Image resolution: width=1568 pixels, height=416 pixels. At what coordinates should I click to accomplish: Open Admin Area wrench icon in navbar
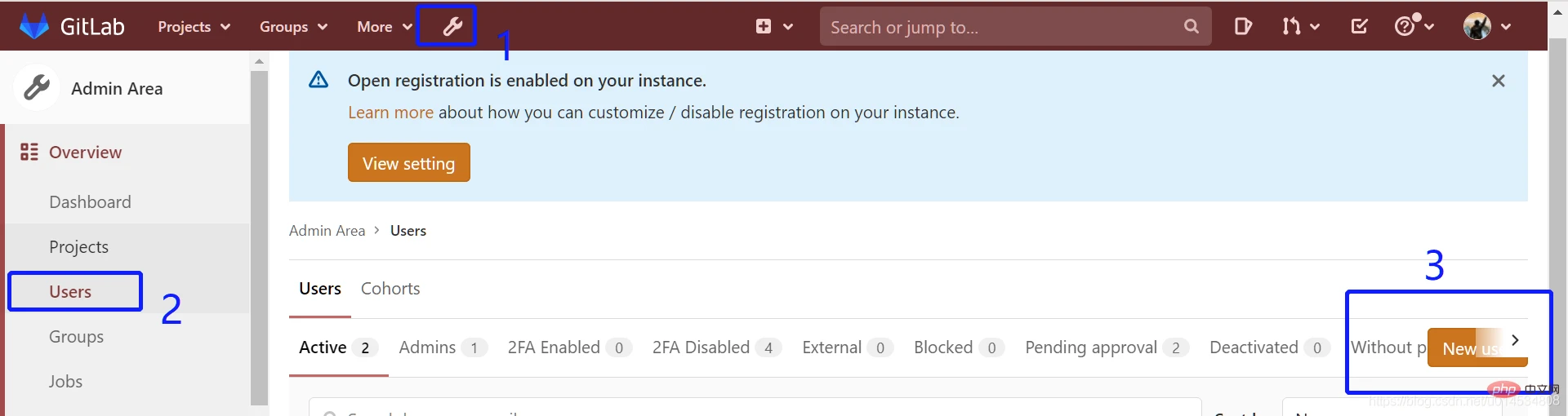(x=452, y=27)
